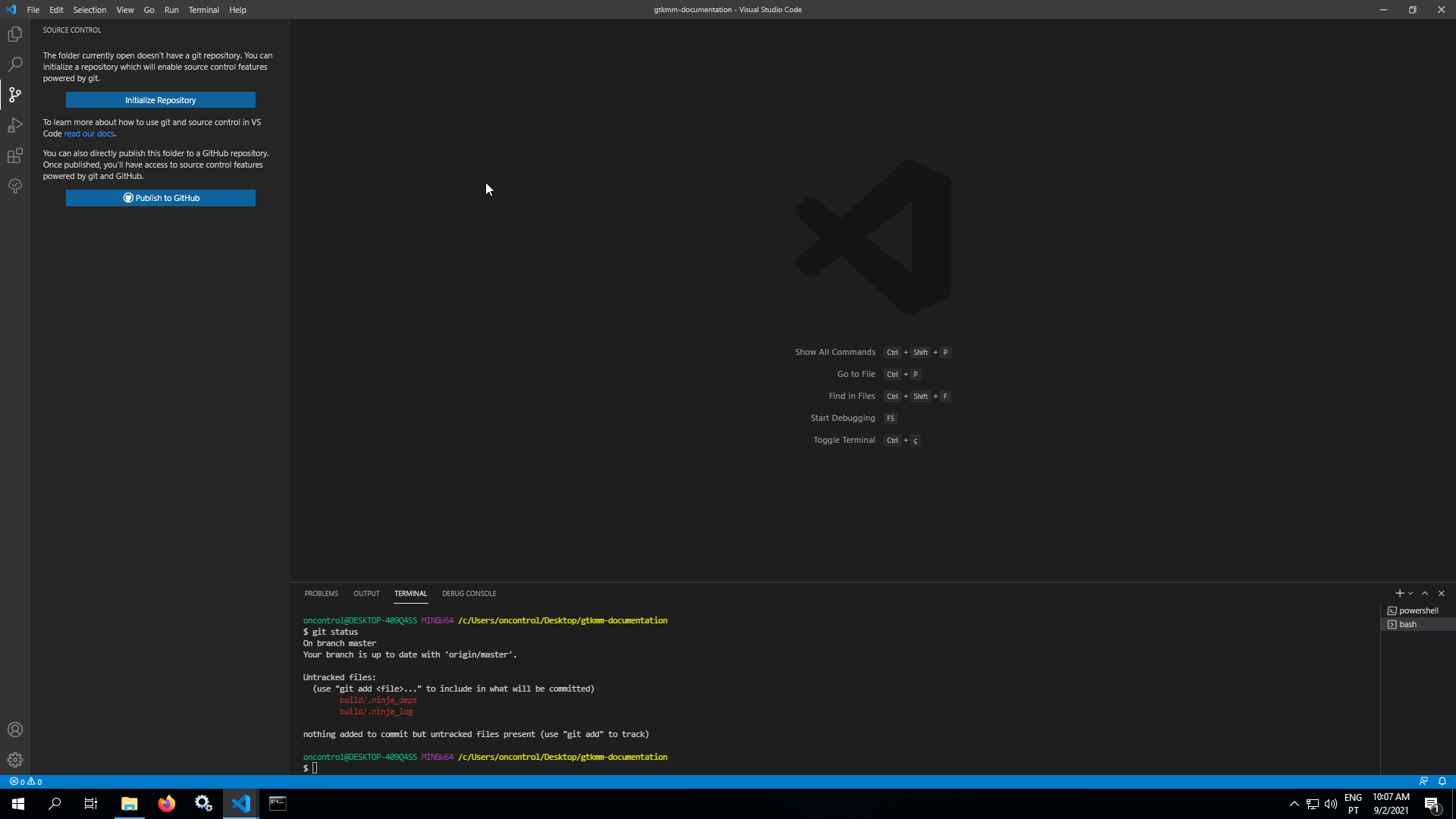1456x819 pixels.
Task: Select the powershell terminal in the list
Action: coord(1417,610)
